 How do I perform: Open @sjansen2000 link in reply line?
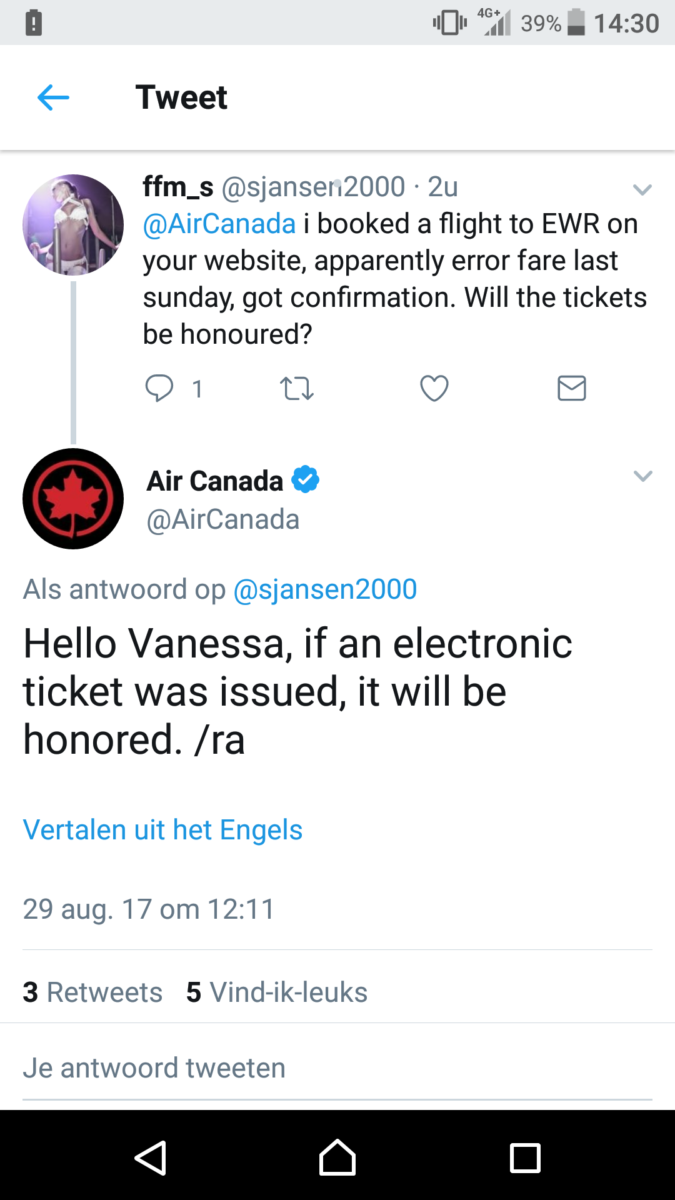pos(324,589)
